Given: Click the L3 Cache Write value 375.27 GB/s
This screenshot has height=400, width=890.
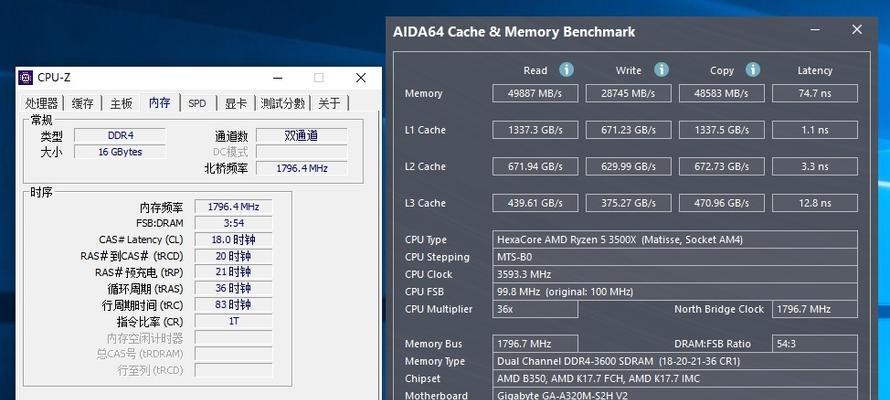Looking at the screenshot, I should pos(628,203).
